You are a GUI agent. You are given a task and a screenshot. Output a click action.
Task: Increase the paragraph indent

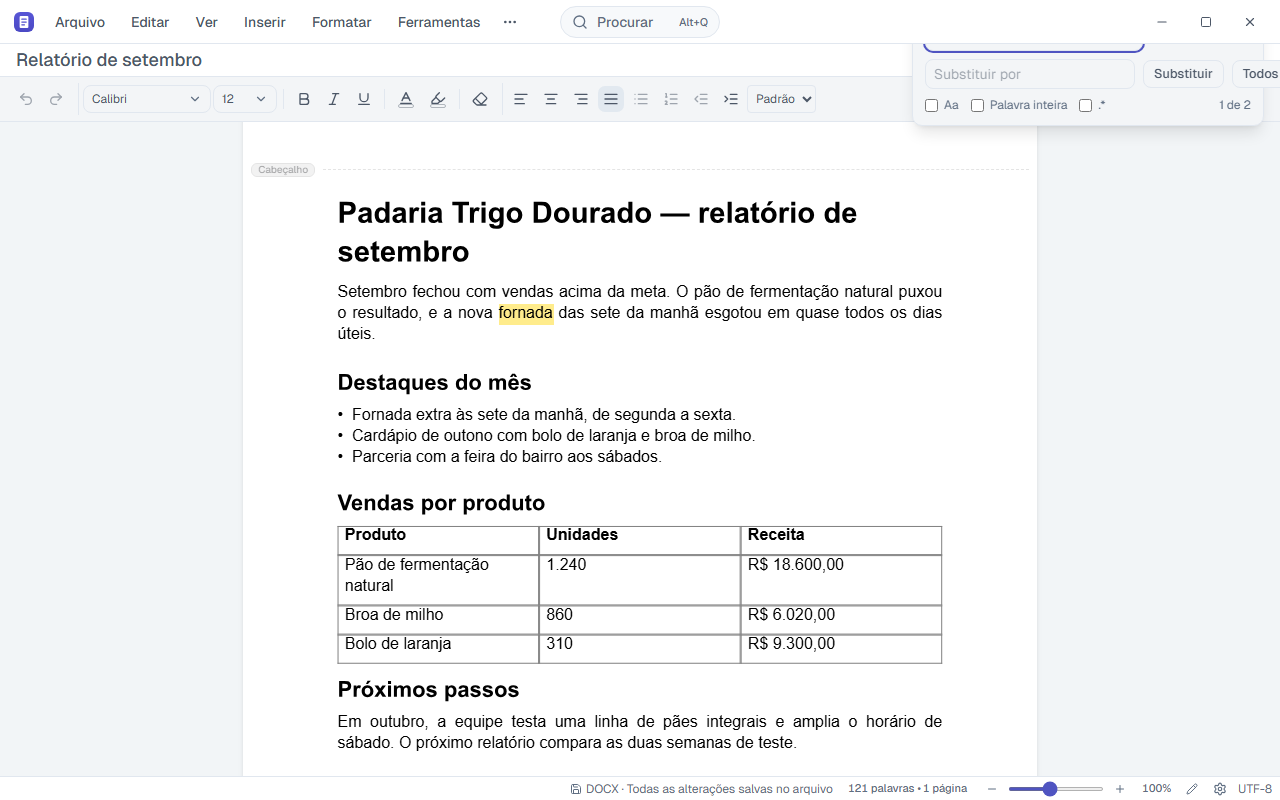click(731, 99)
